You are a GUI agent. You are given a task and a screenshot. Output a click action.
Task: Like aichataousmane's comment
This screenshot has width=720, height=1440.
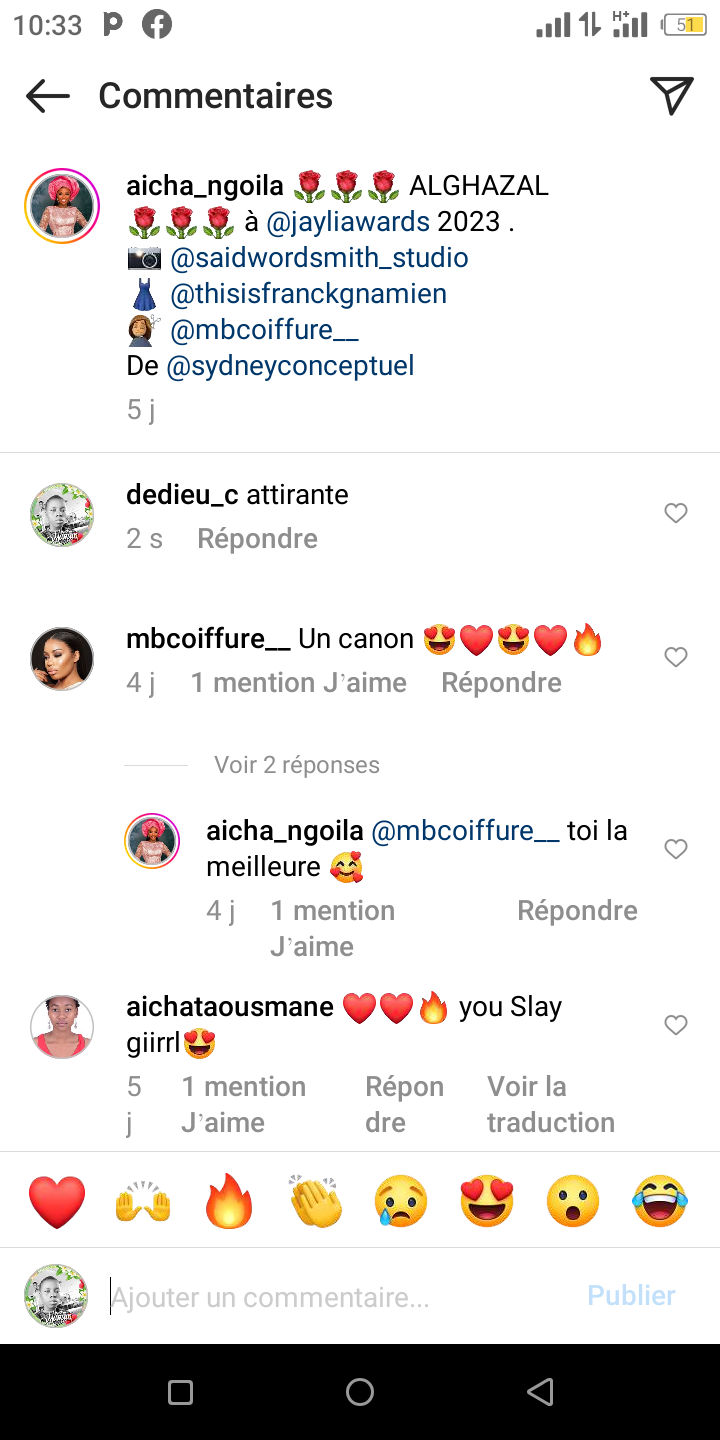tap(676, 1025)
